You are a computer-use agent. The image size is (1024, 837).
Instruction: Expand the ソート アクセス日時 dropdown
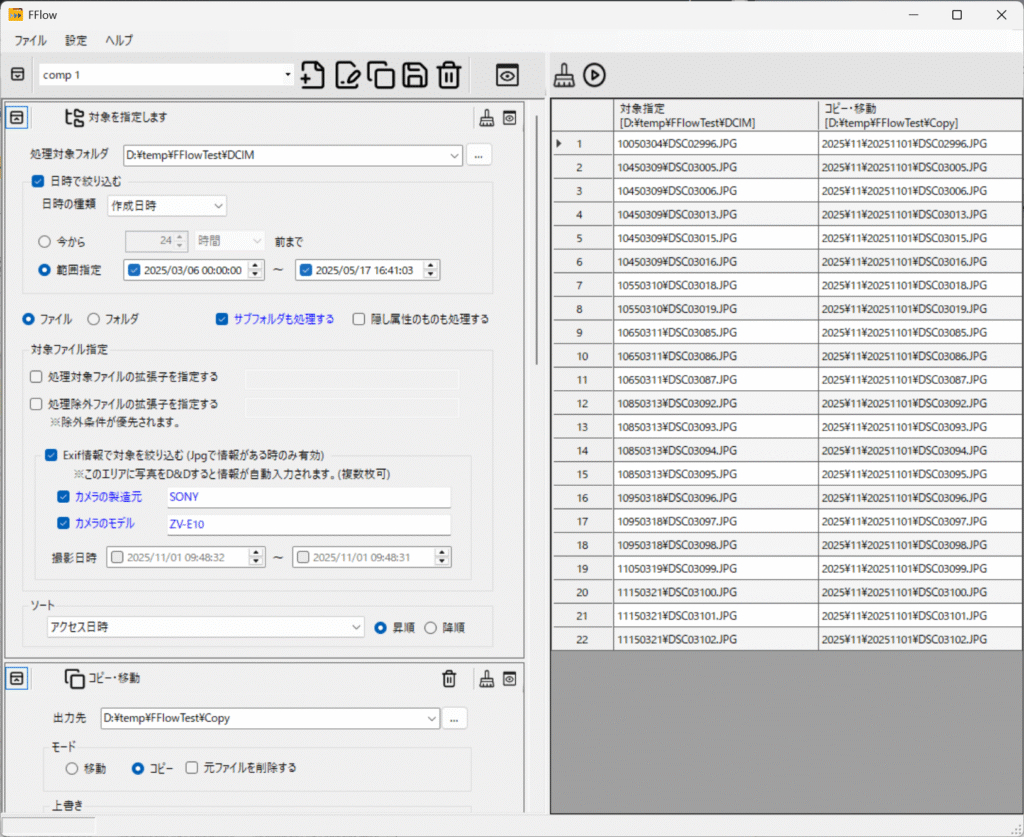pos(205,627)
